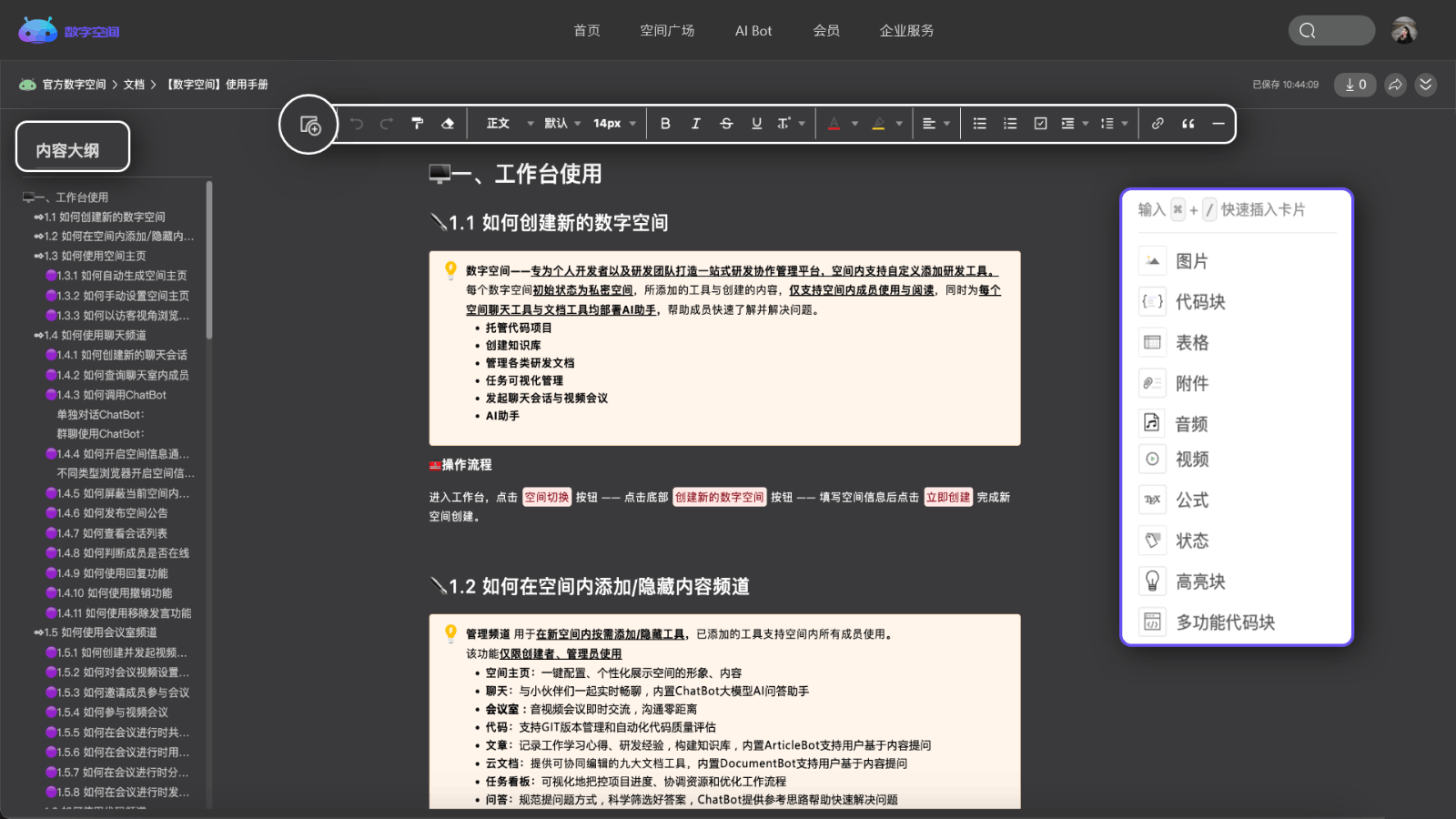Toggle italic formatting

[x=696, y=123]
